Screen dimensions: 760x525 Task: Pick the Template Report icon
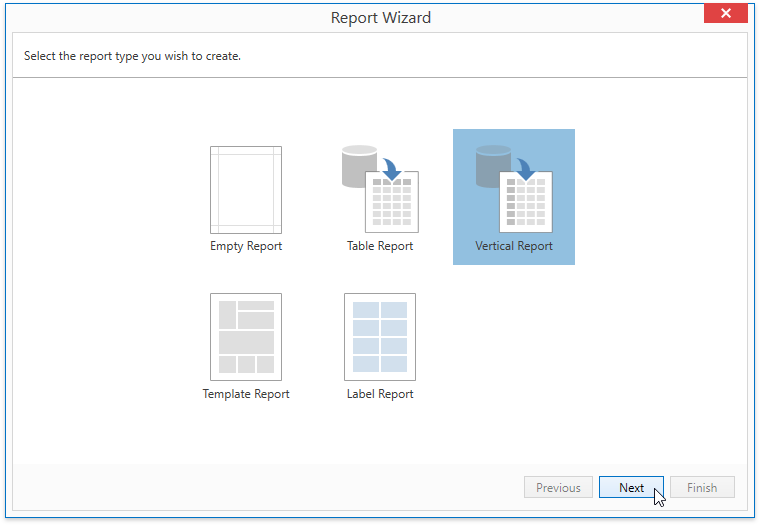(246, 337)
